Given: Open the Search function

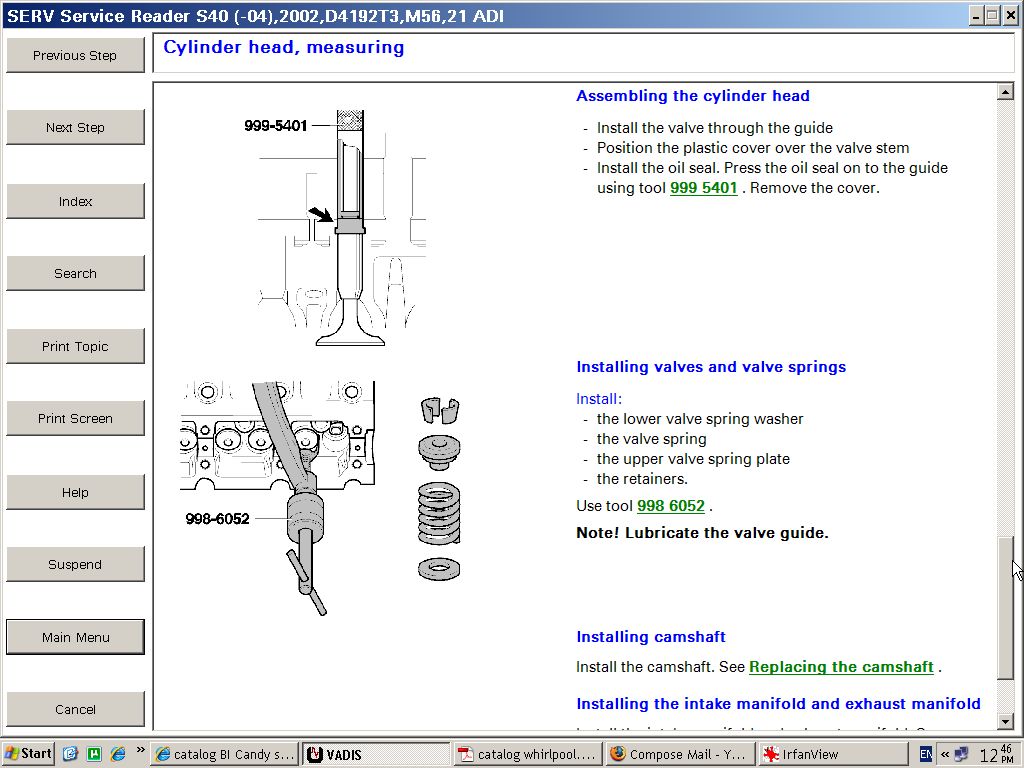Looking at the screenshot, I should pos(75,273).
